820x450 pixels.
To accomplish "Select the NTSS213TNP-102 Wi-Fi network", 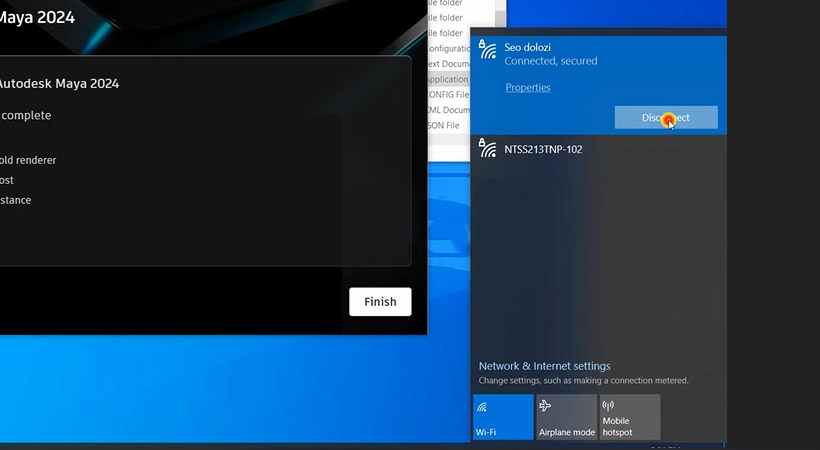I will point(543,150).
